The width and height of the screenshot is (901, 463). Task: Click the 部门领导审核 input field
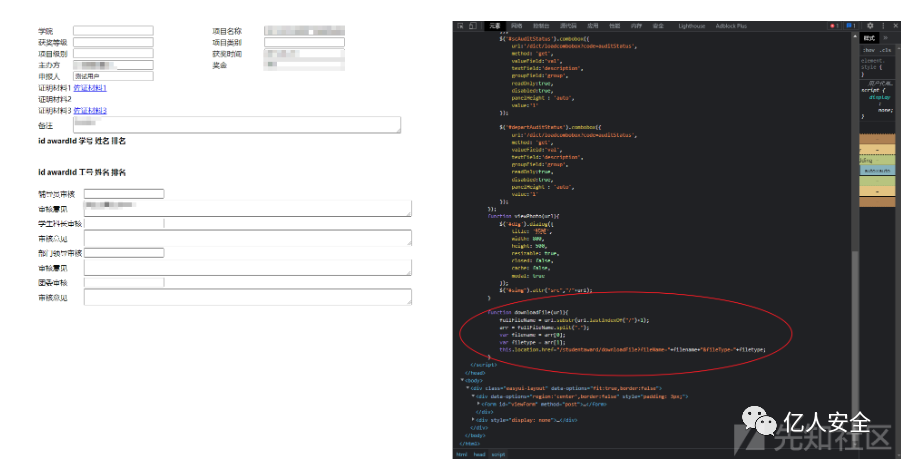[124, 253]
